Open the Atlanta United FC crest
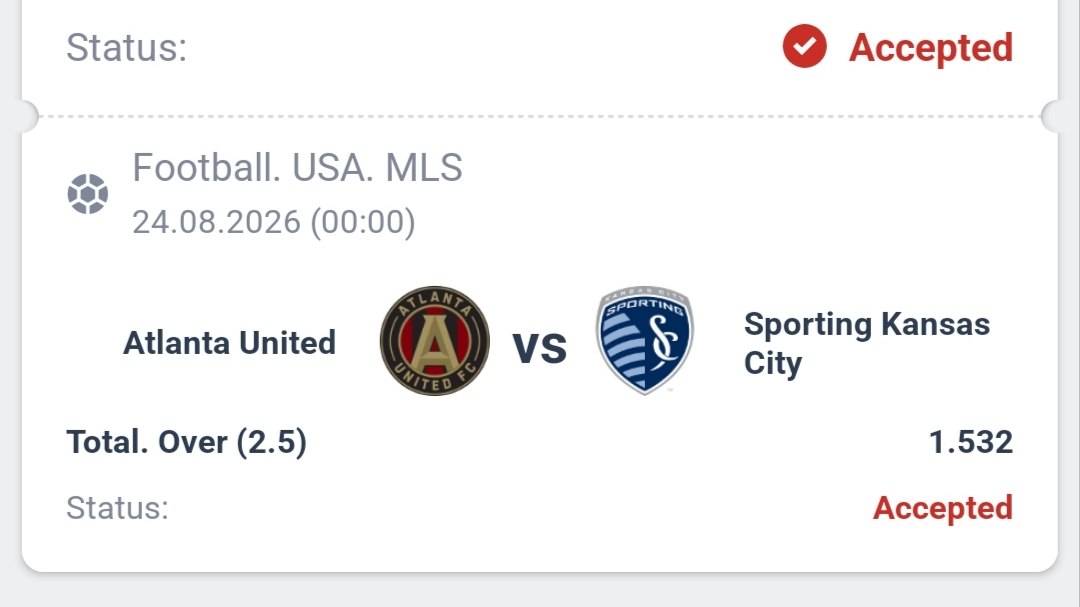 point(435,341)
